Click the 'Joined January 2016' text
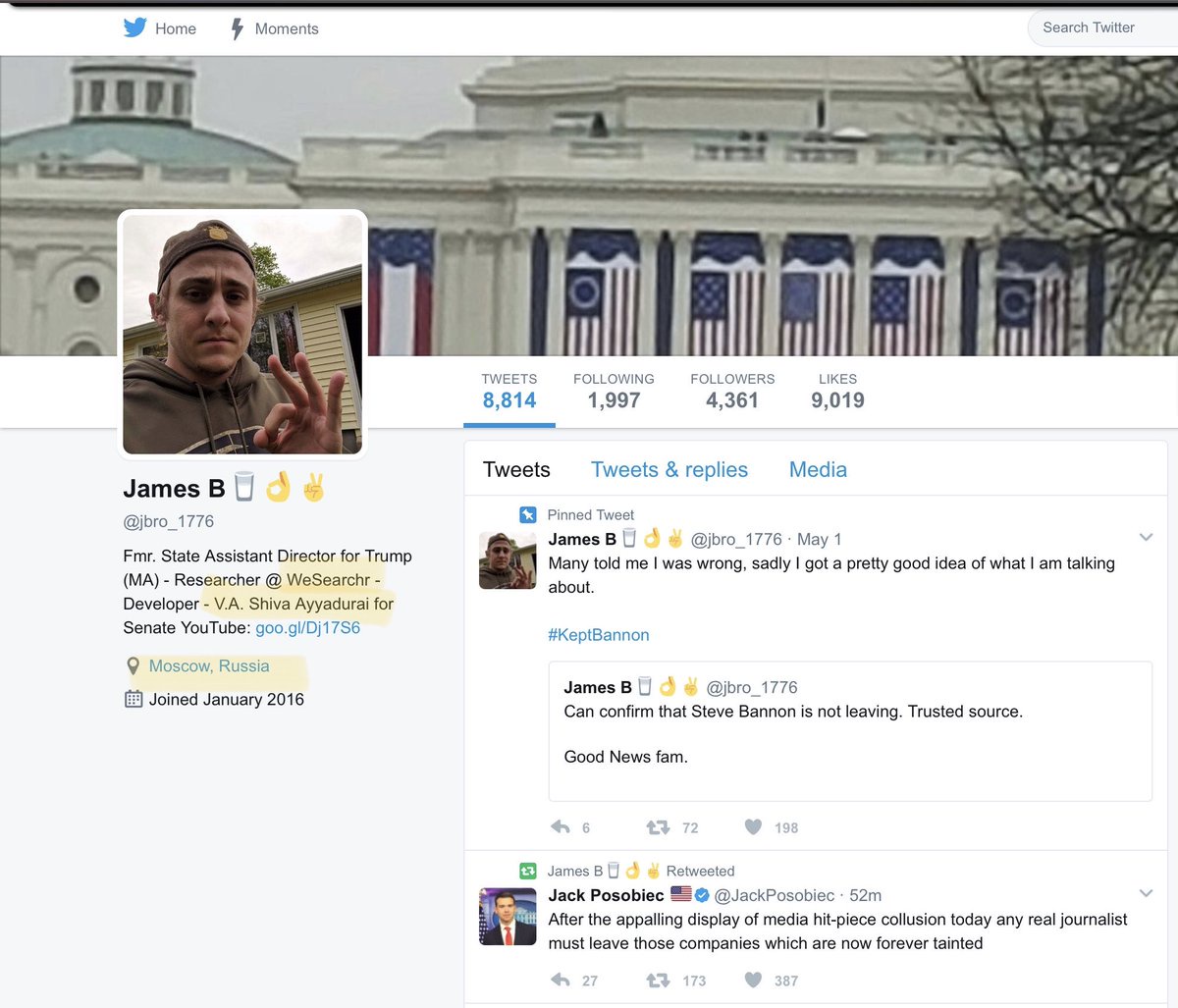This screenshot has width=1178, height=1008. coord(227,699)
